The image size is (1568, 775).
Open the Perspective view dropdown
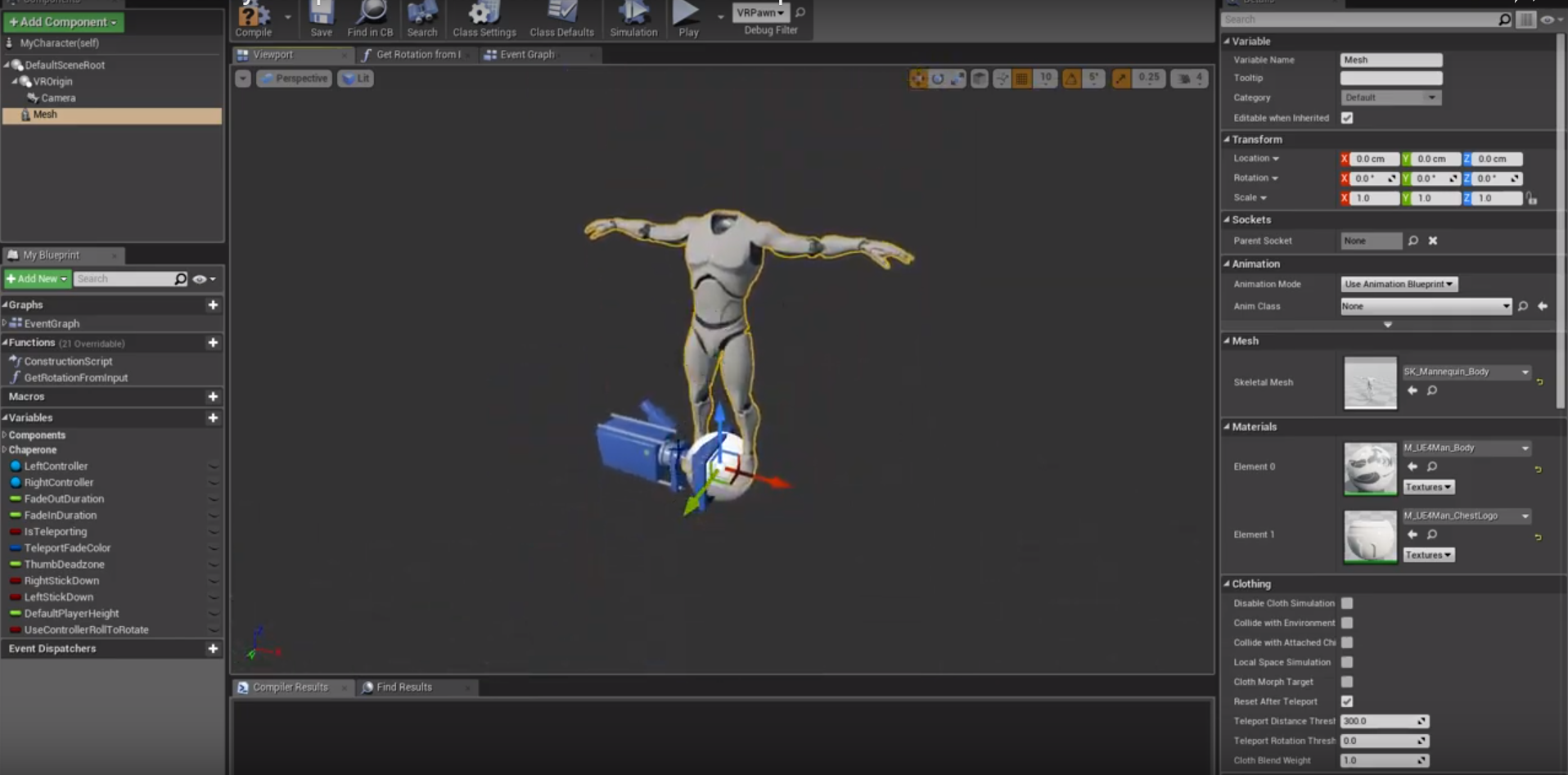coord(294,78)
